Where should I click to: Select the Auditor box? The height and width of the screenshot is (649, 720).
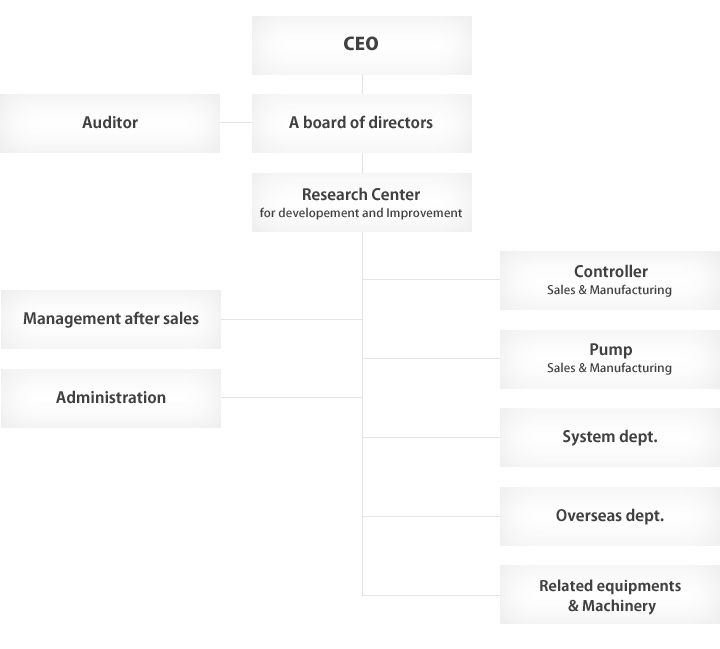tap(110, 124)
